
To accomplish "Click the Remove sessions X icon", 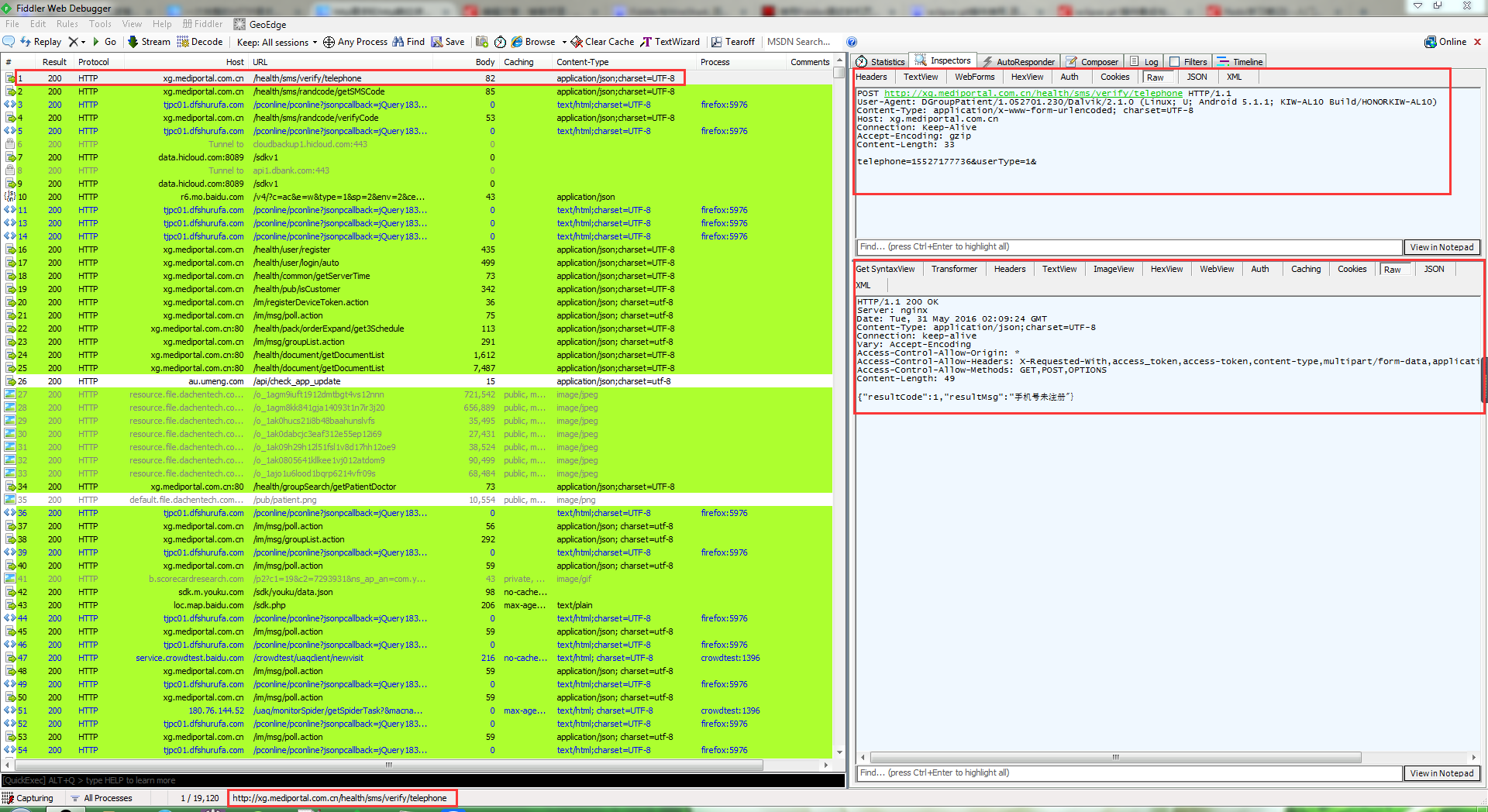I will click(x=73, y=42).
